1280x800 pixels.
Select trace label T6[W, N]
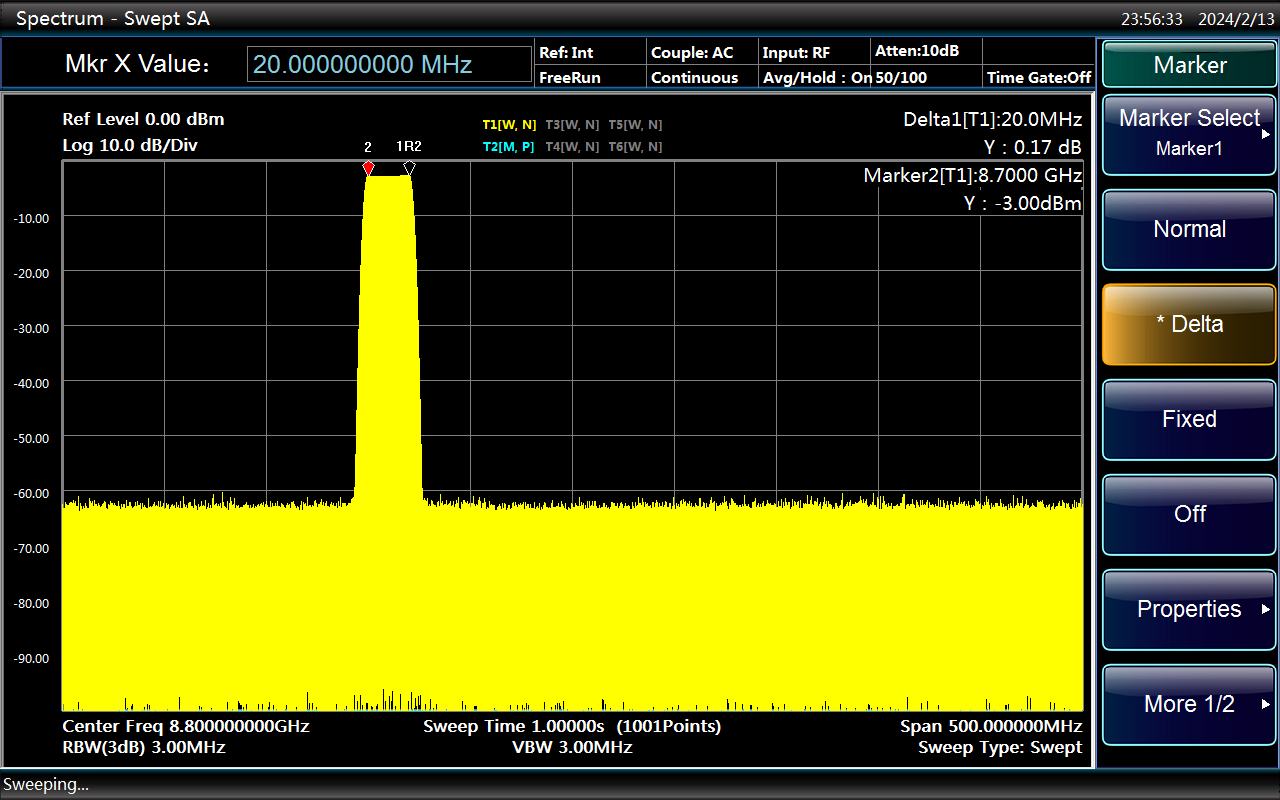(635, 147)
